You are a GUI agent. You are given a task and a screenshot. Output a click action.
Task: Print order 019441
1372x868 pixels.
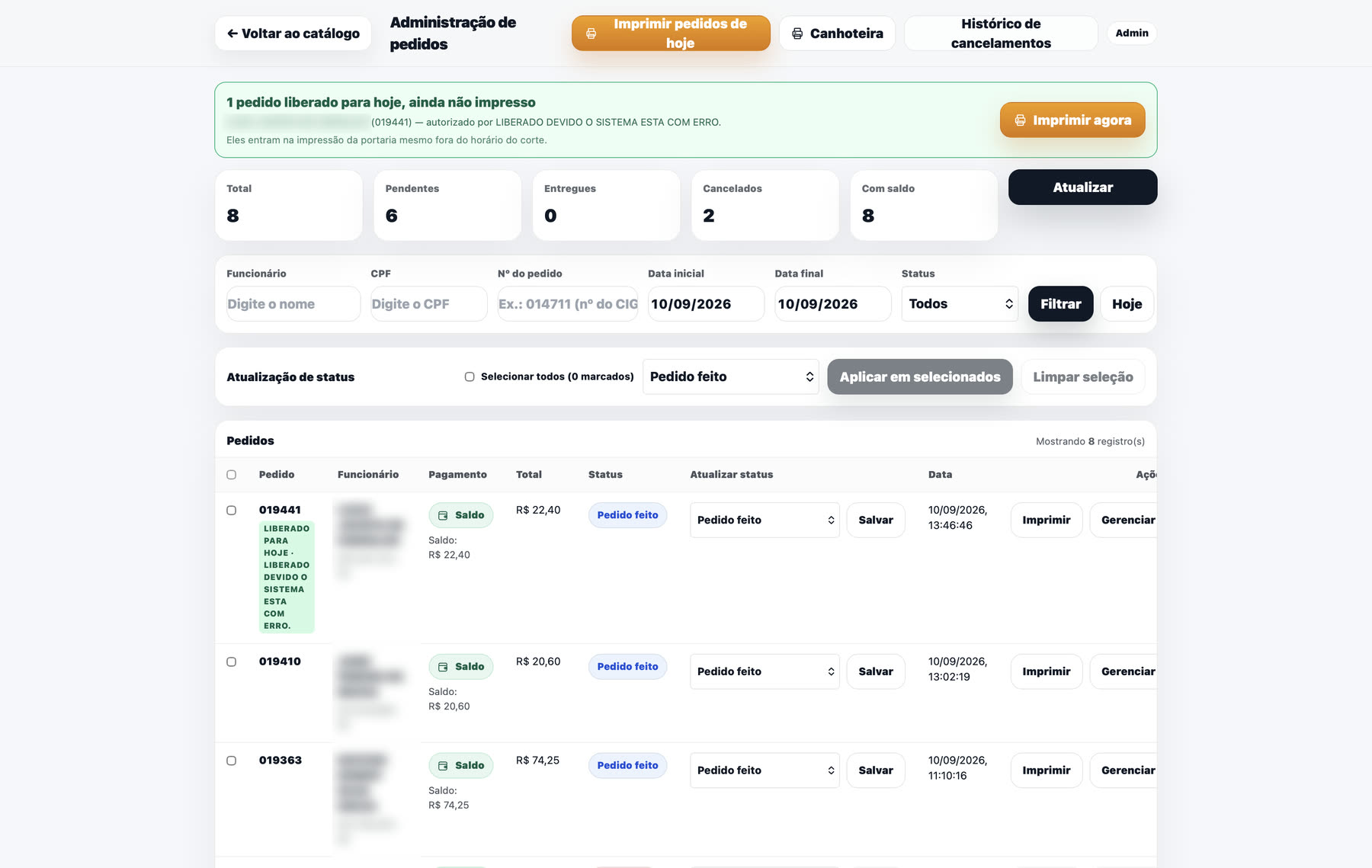point(1047,520)
